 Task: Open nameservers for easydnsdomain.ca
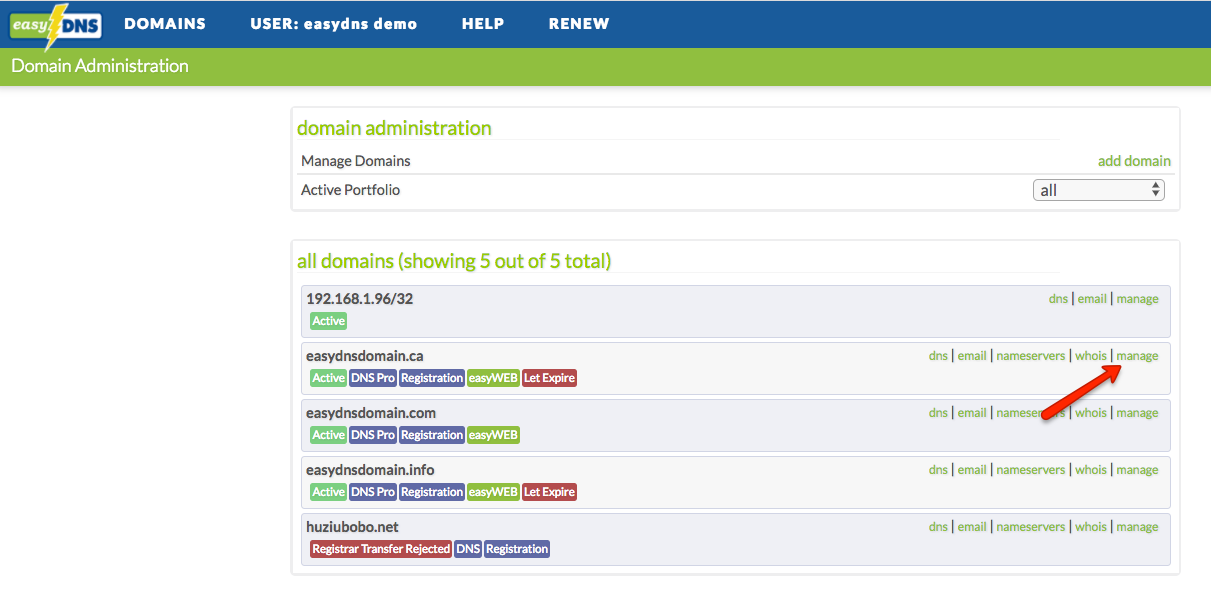[1031, 356]
